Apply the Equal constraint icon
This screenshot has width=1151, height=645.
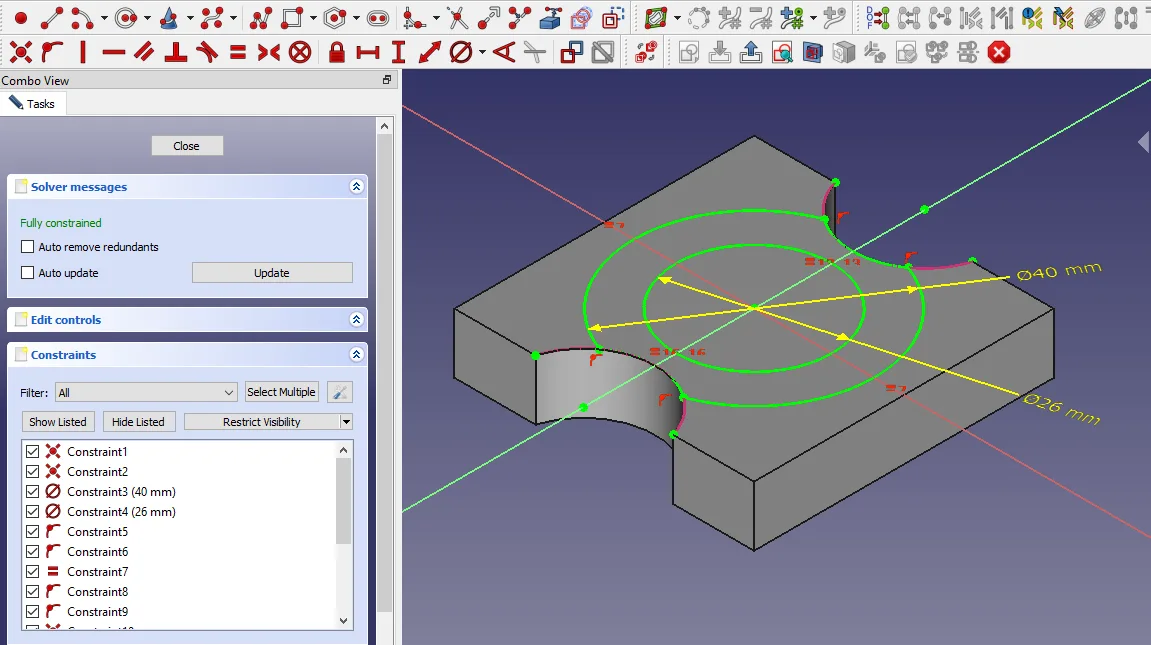coord(238,53)
